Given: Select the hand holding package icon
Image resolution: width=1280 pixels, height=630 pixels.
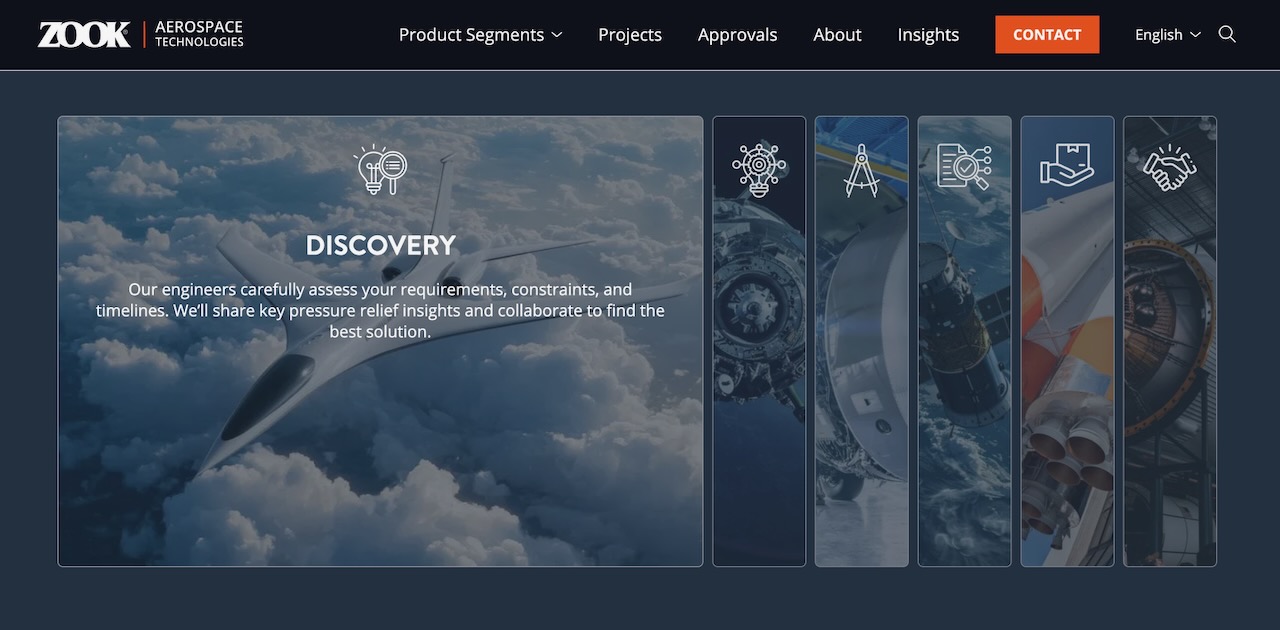Looking at the screenshot, I should (1067, 166).
